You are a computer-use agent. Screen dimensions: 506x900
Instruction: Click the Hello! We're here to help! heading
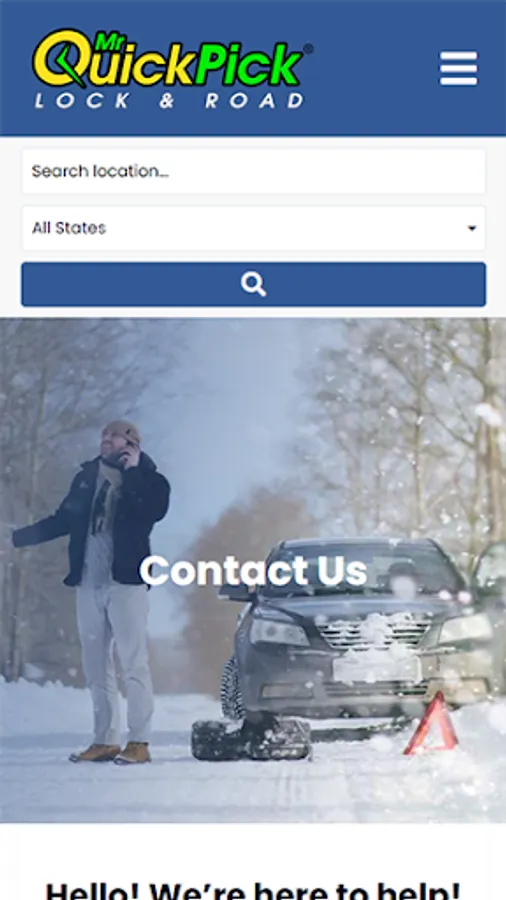(x=253, y=889)
